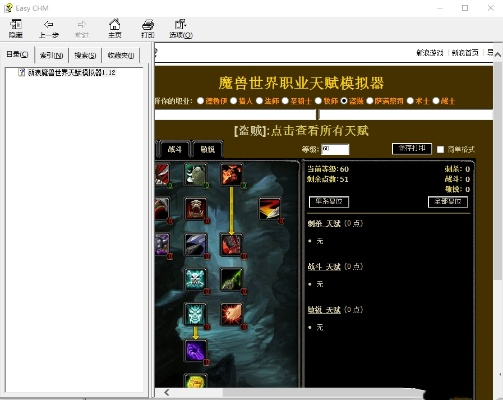Click the horizontal scrollbar left arrow
The height and width of the screenshot is (400, 503).
pos(167,392)
